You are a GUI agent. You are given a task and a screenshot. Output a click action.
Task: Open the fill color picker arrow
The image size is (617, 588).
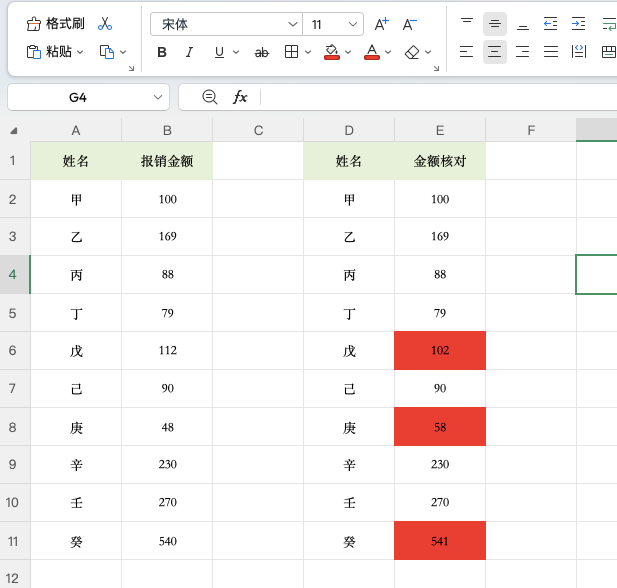(x=348, y=52)
